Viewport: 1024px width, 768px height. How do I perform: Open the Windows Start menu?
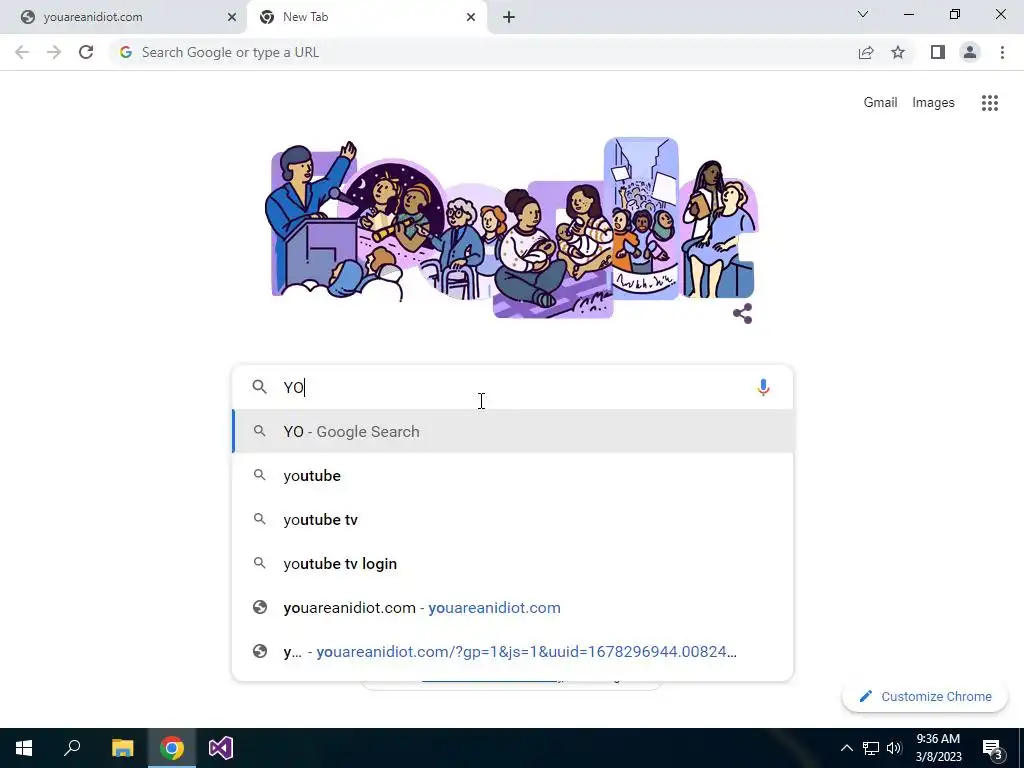pos(24,748)
